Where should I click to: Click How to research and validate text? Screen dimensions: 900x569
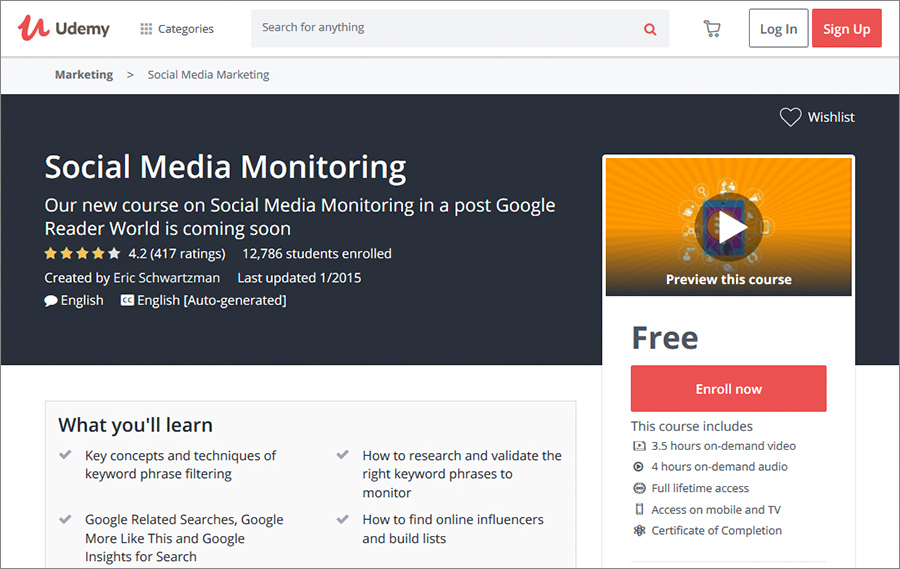tap(462, 474)
